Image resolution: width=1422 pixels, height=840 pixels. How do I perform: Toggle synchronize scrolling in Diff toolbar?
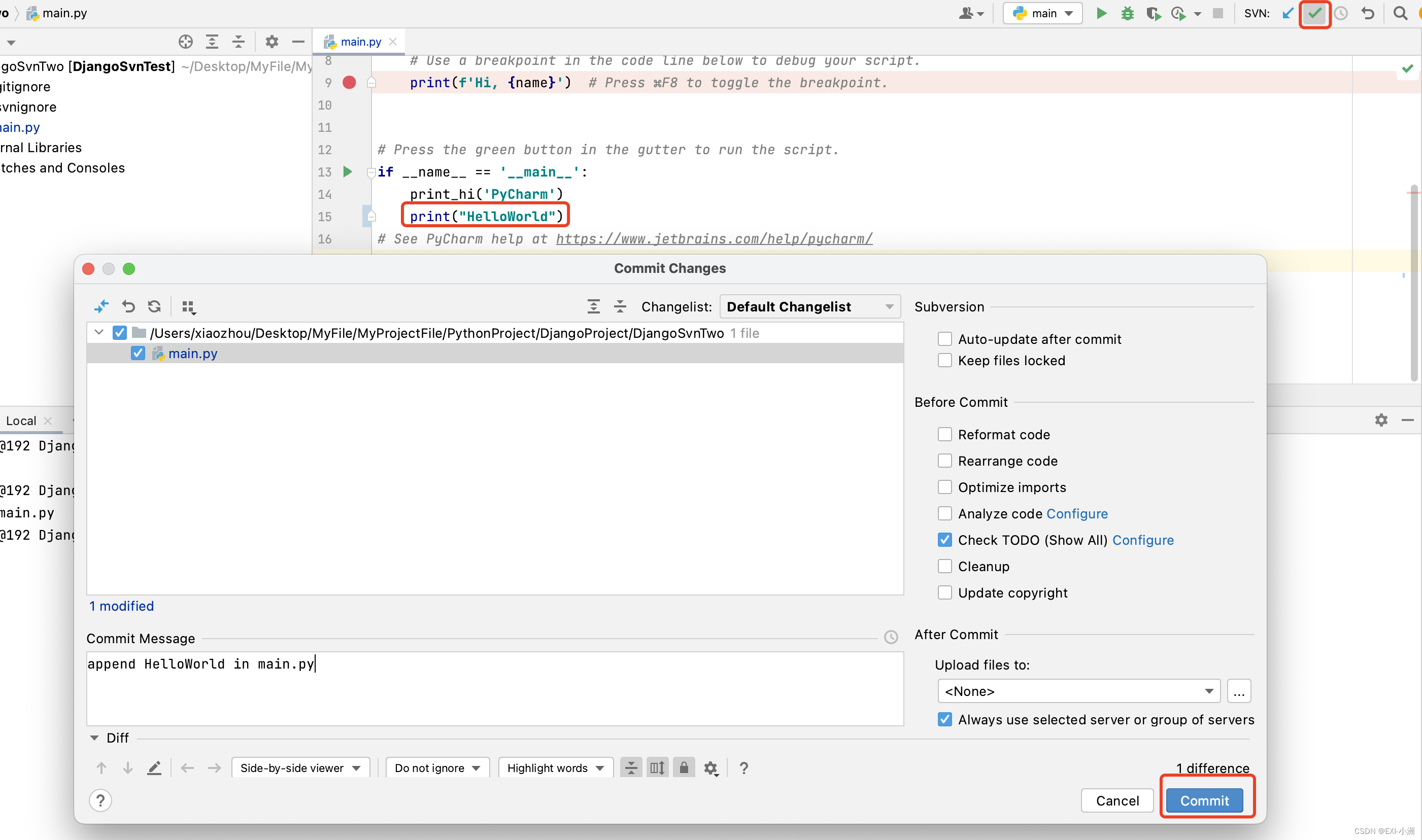pos(658,767)
